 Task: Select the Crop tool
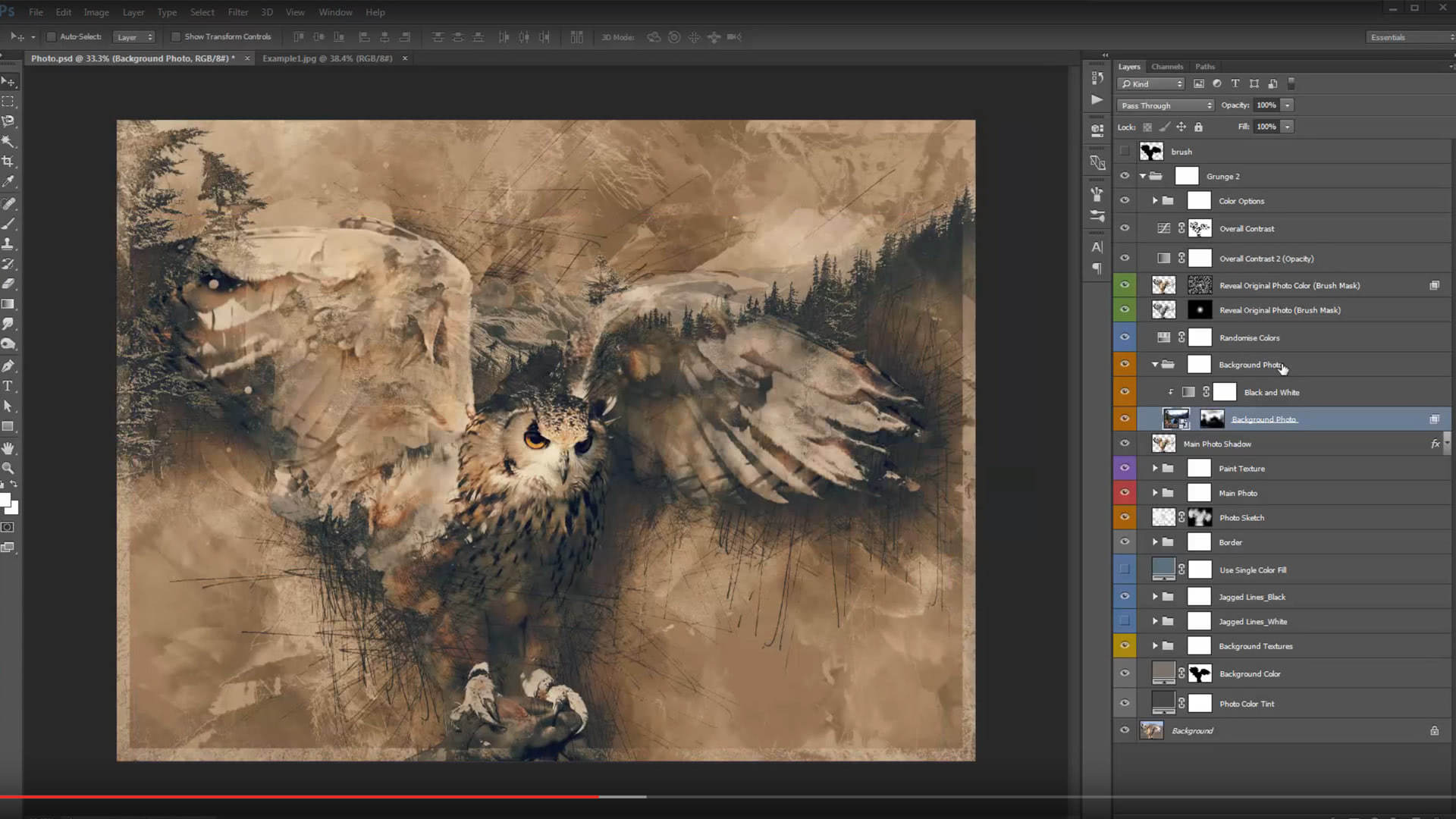pos(8,162)
